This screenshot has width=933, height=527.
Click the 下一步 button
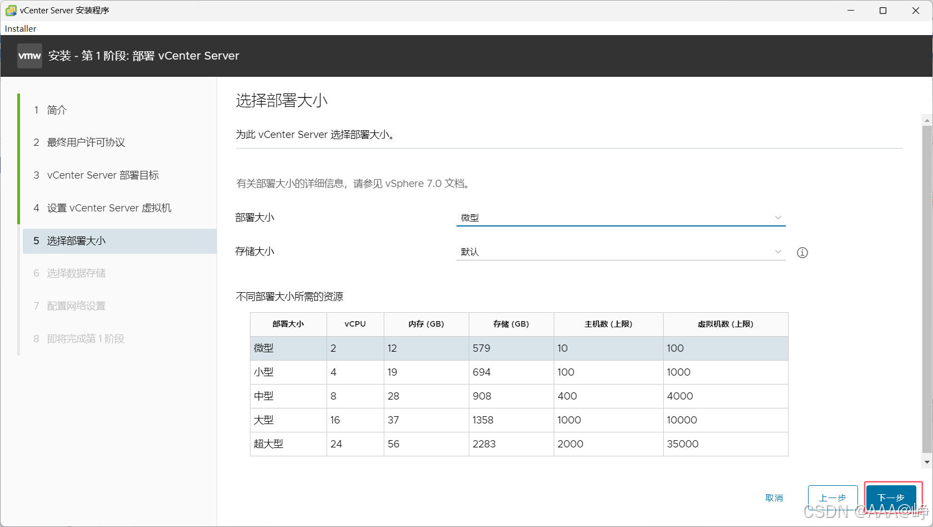[891, 498]
